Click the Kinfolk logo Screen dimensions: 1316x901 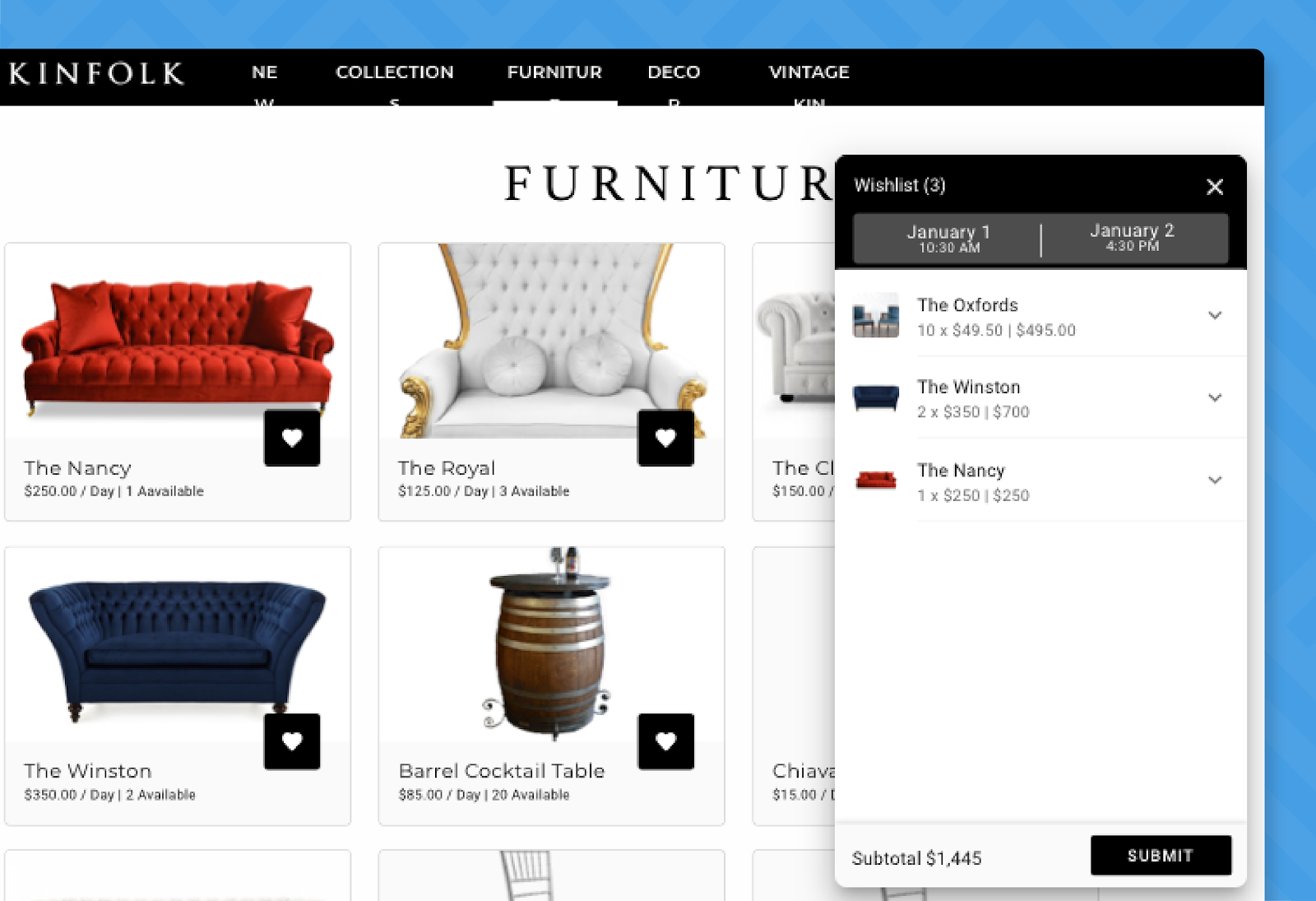[96, 73]
